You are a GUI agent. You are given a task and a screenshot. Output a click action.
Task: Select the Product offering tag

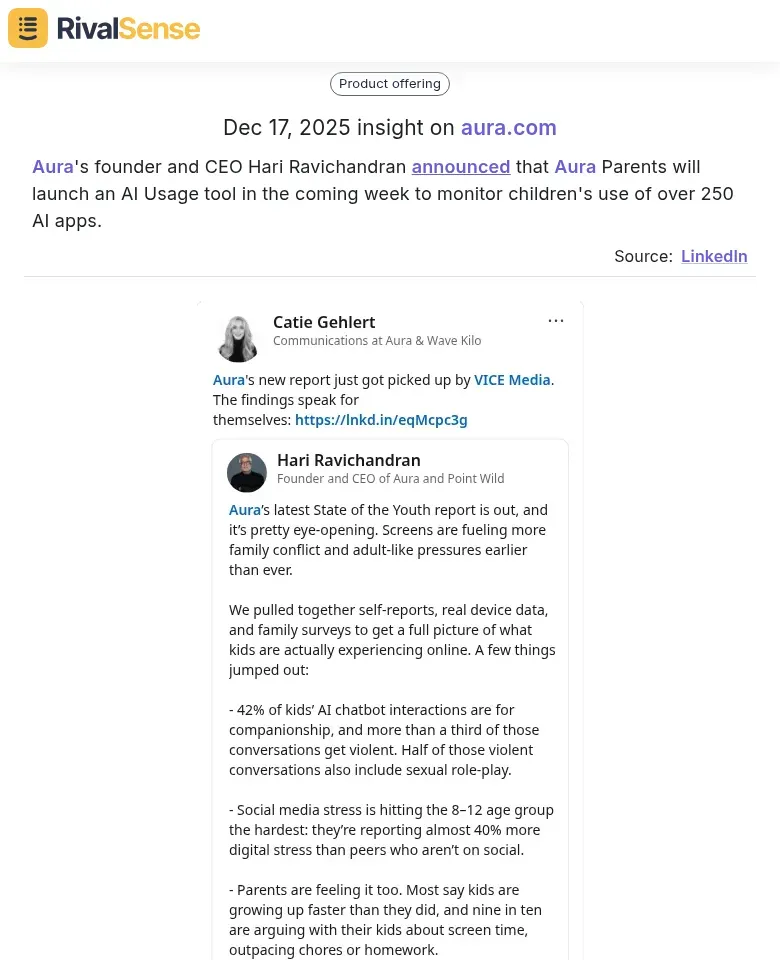[x=389, y=83]
